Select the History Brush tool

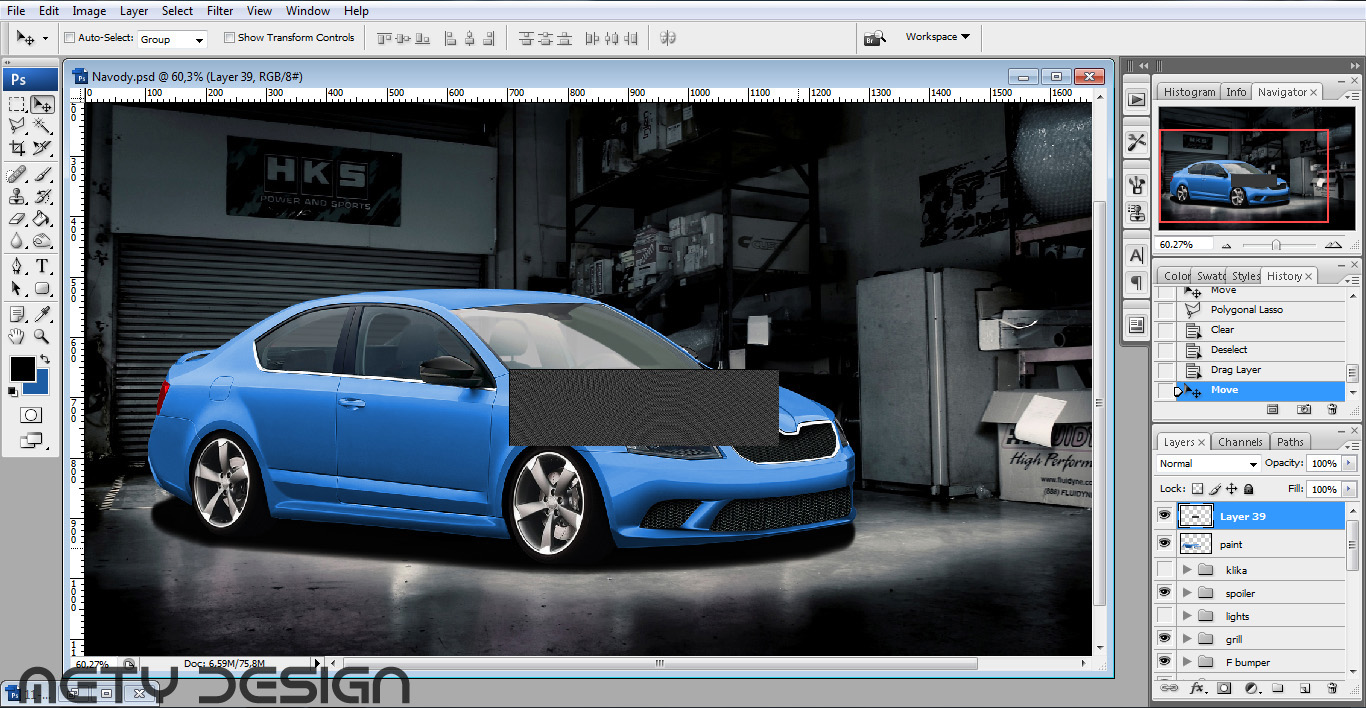(x=42, y=196)
